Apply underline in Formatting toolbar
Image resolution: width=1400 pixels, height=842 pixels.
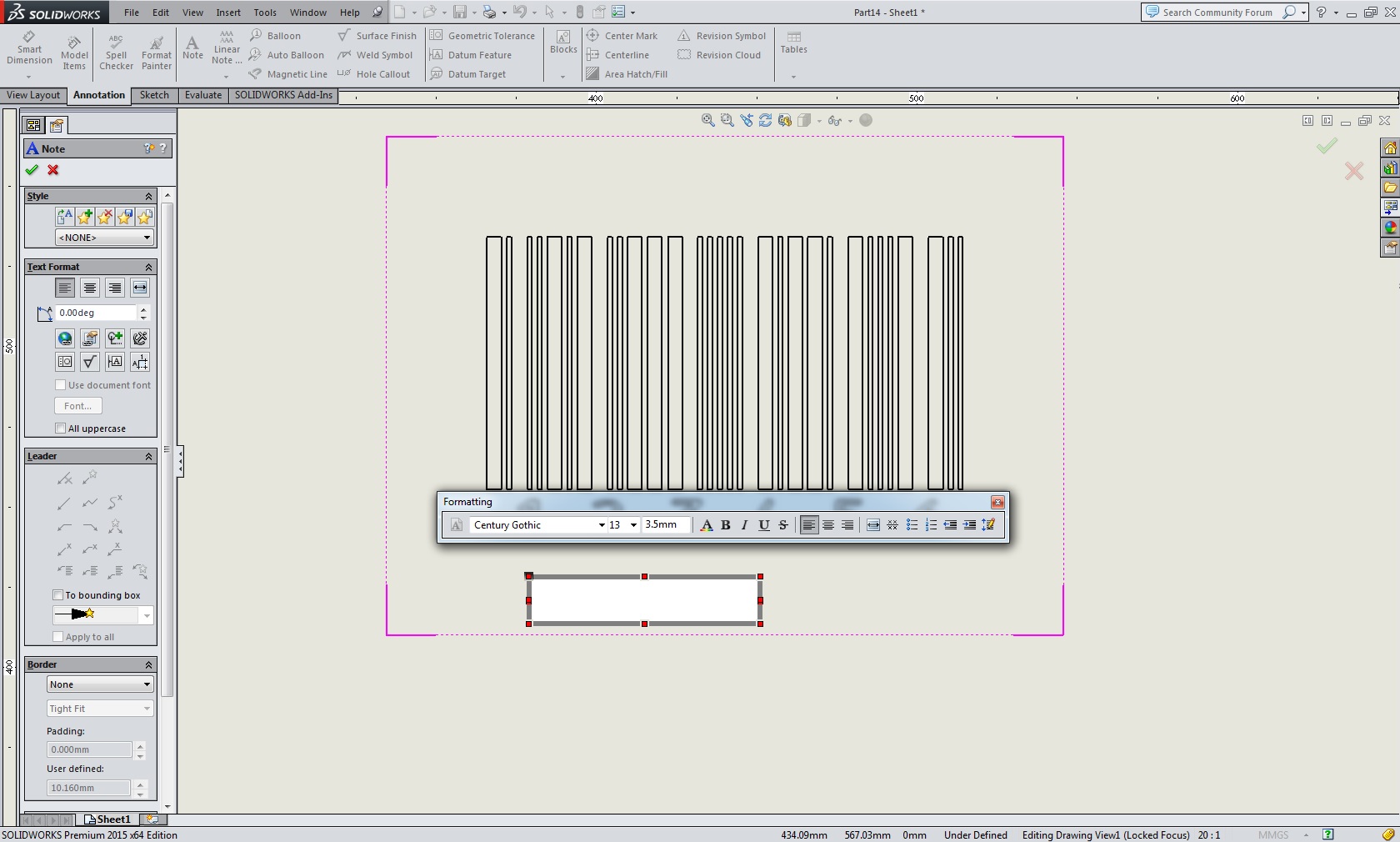click(x=763, y=525)
